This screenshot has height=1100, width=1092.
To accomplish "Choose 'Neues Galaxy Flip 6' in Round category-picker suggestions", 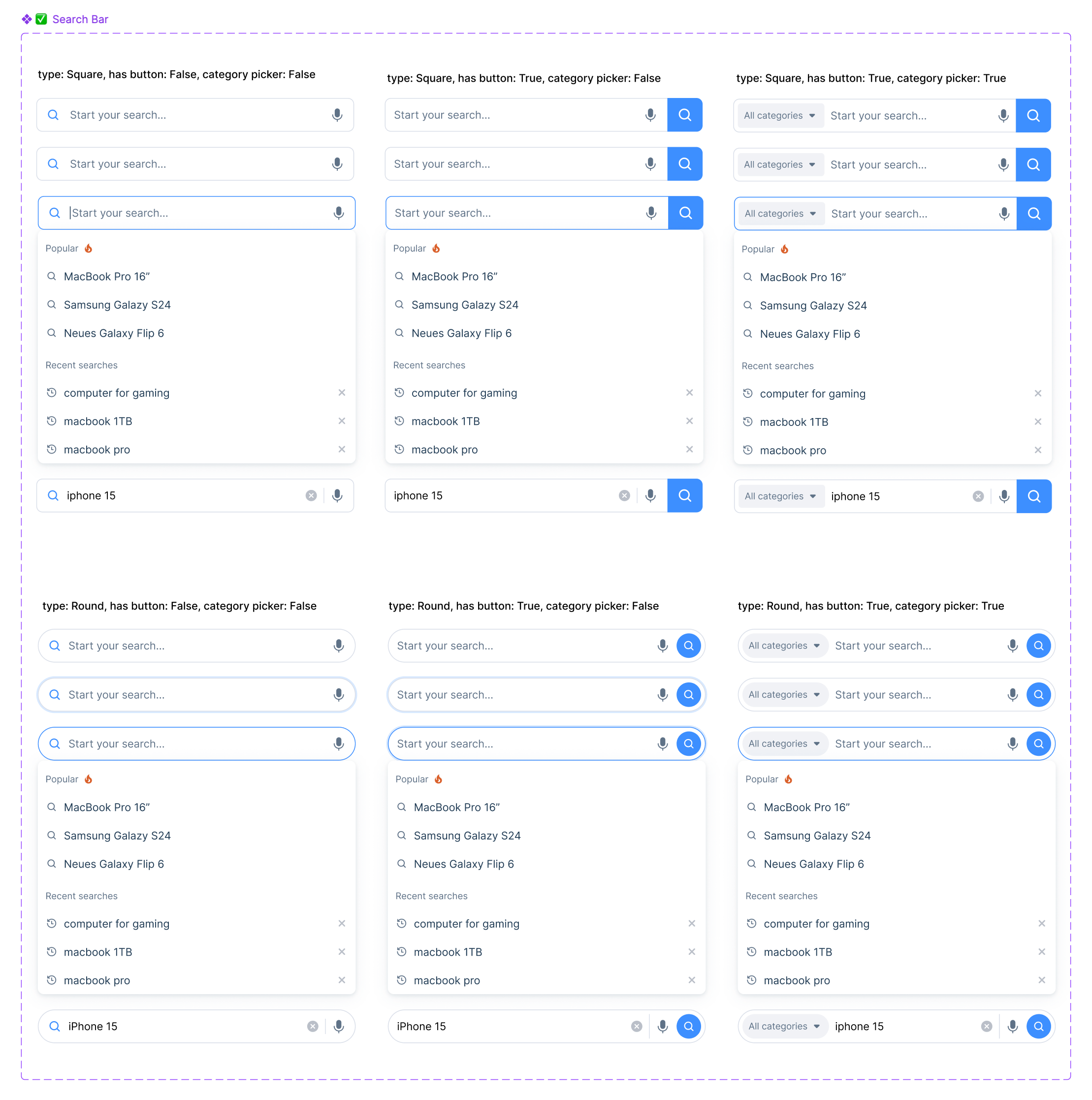I will (x=813, y=864).
